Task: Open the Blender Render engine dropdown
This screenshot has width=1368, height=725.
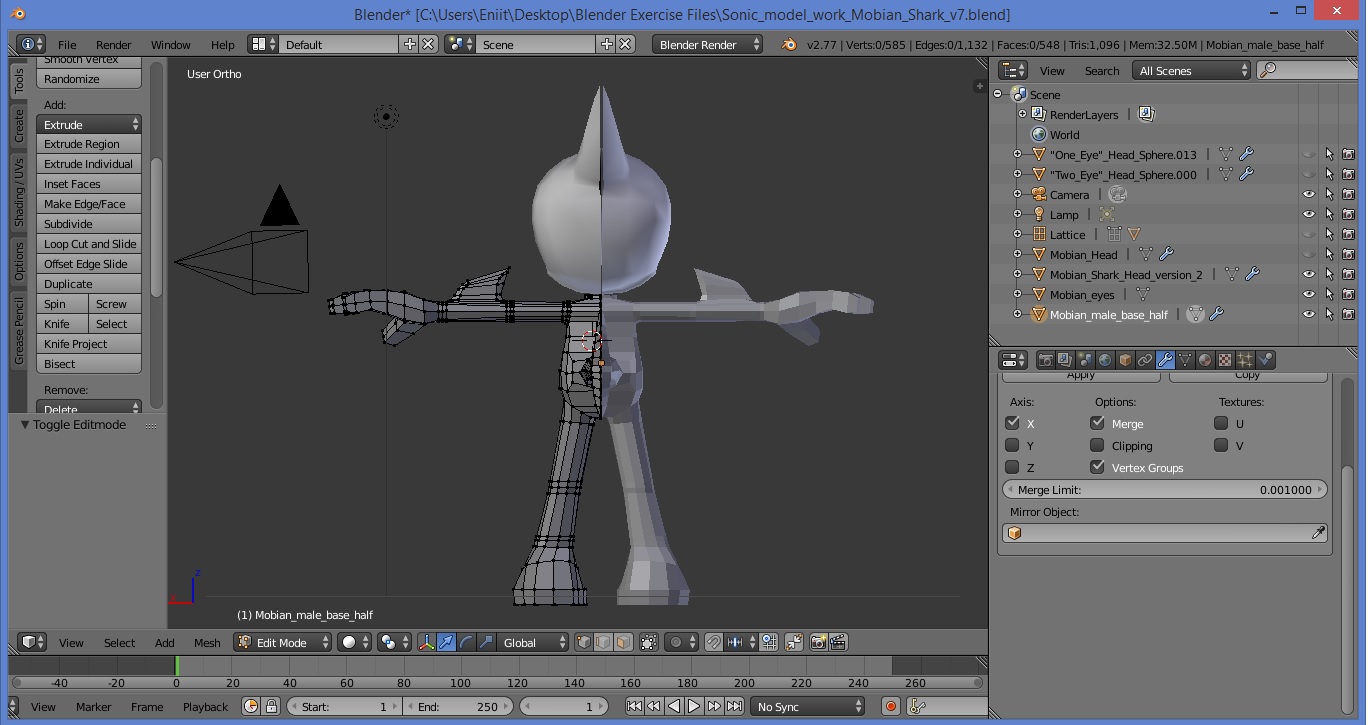Action: point(707,44)
